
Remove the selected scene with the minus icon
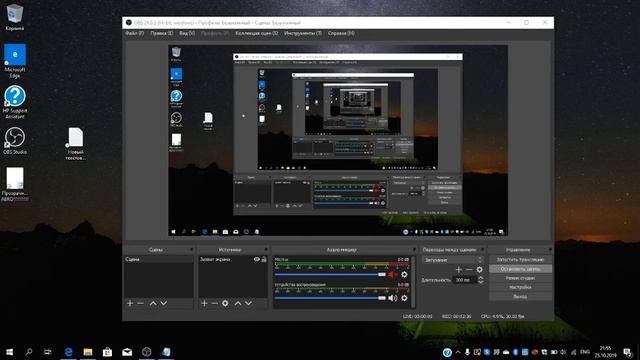140,303
